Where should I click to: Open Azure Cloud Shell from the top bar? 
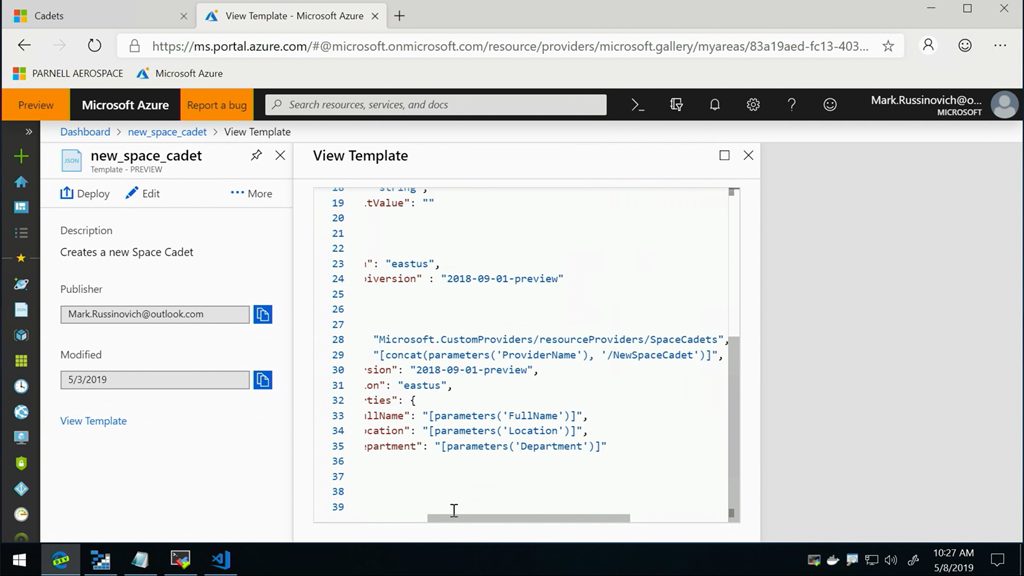point(638,105)
